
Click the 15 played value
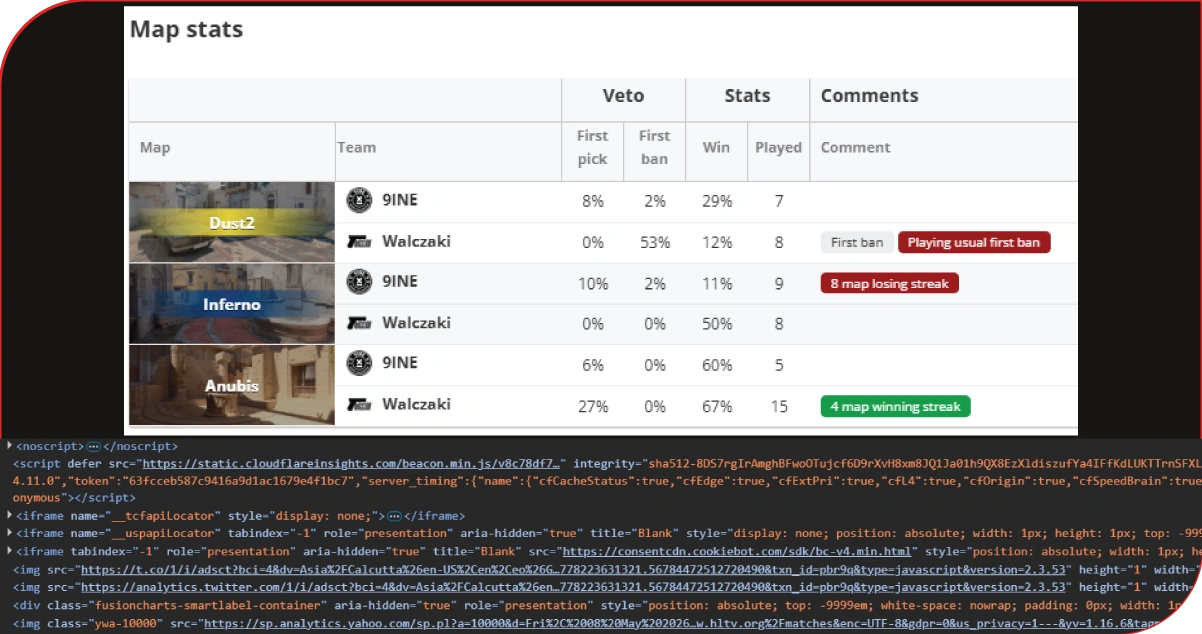tap(778, 407)
